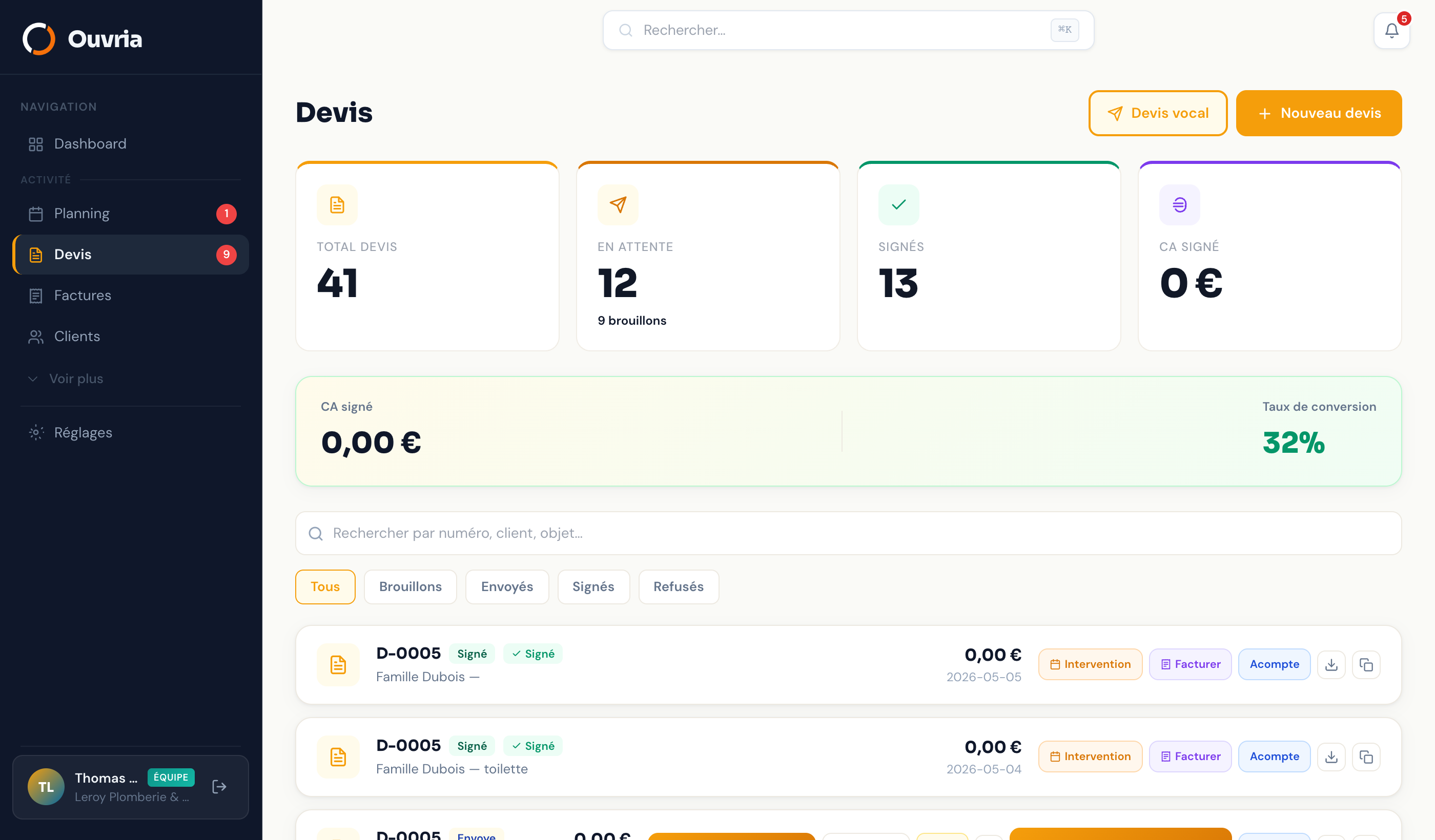Create a Nouveau devis
The height and width of the screenshot is (840, 1435).
(1319, 113)
